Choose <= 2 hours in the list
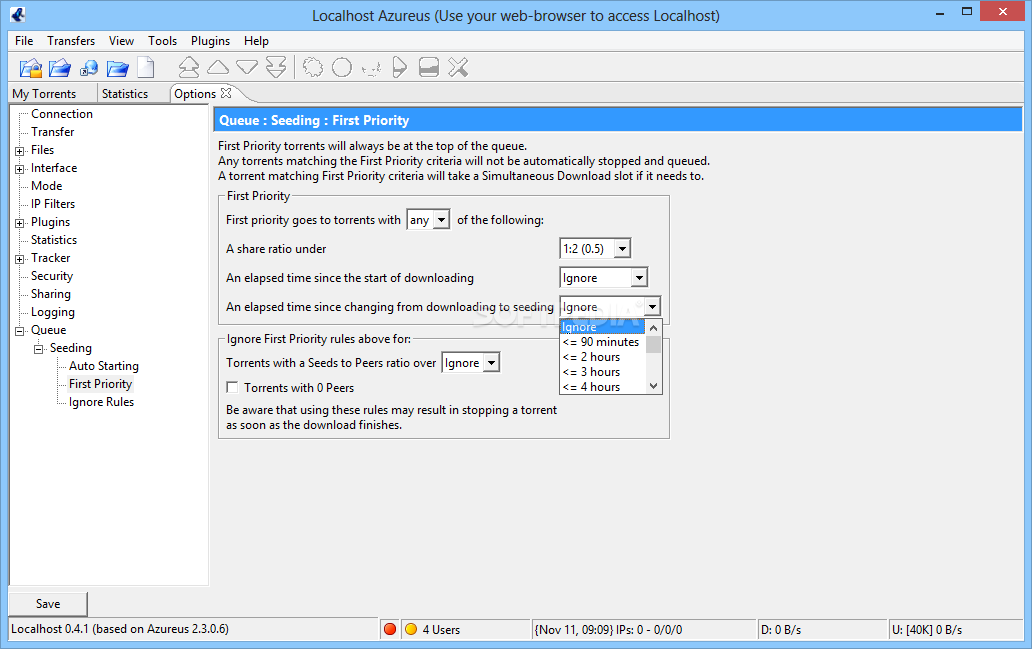 602,357
